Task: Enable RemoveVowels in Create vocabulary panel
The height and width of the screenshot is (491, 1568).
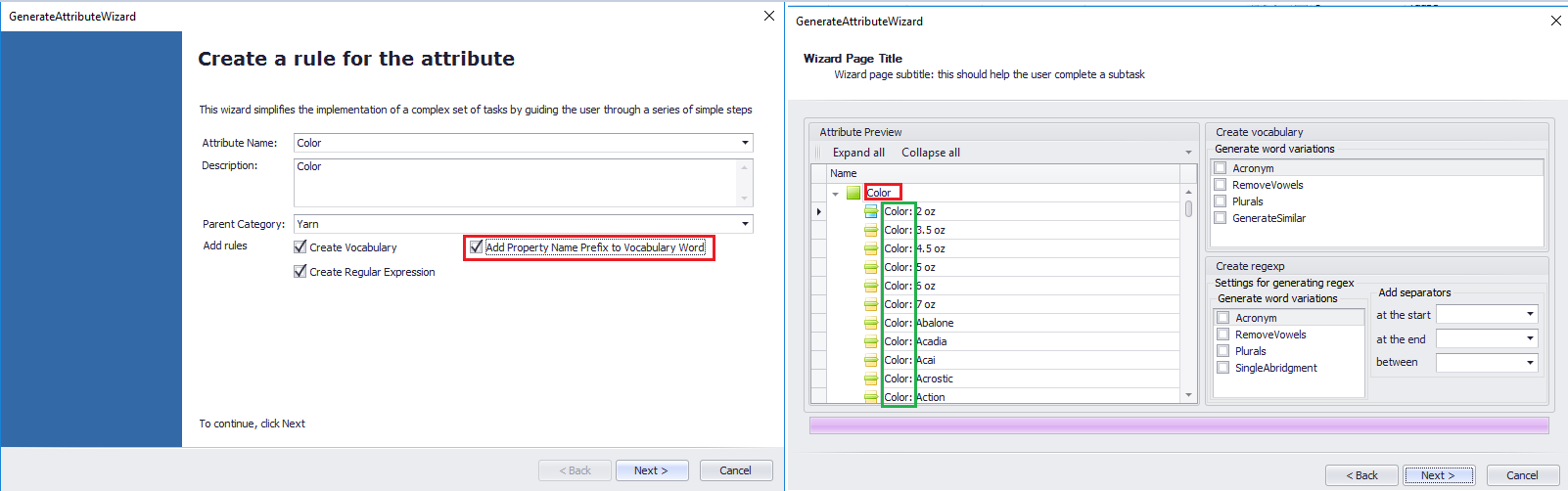Action: coord(1221,185)
